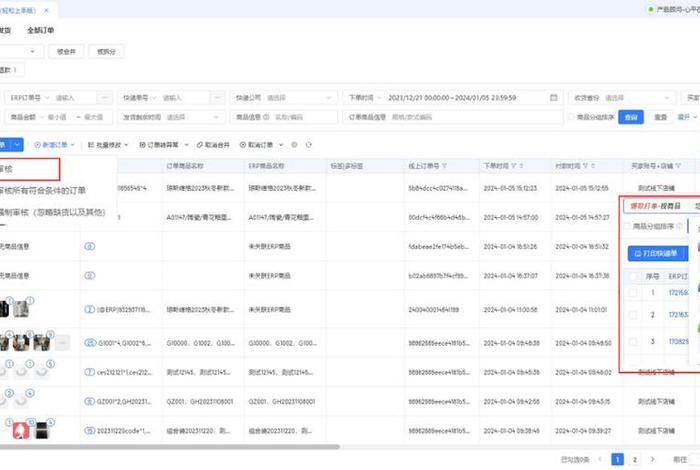Click the calendar icon in date range

point(554,97)
